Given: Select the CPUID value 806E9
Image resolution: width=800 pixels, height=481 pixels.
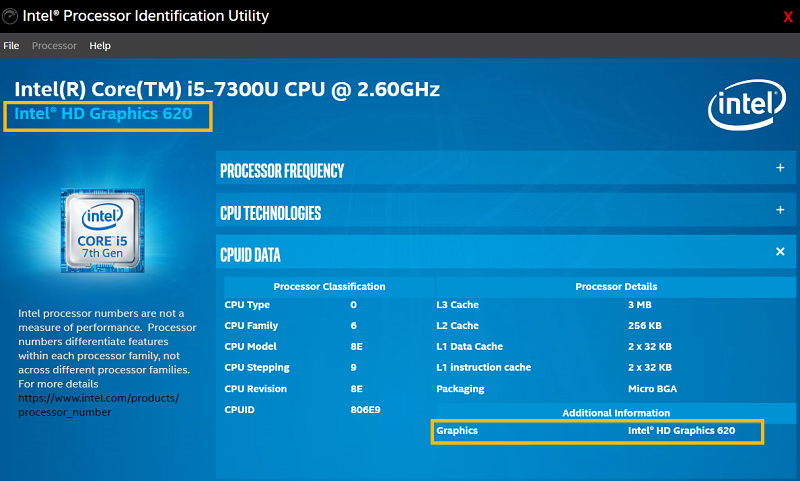Looking at the screenshot, I should 366,410.
